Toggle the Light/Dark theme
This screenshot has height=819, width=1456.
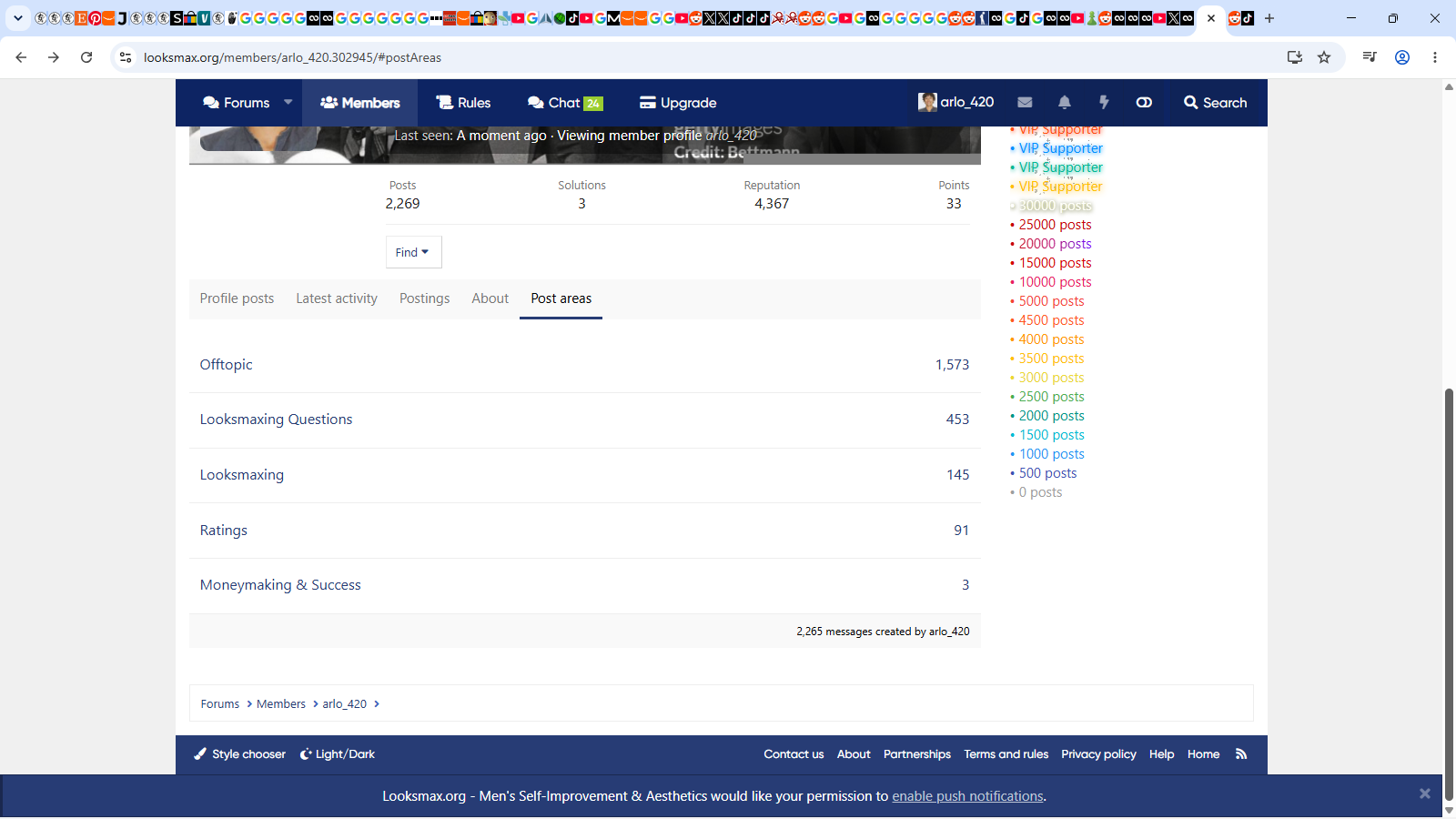click(x=337, y=754)
